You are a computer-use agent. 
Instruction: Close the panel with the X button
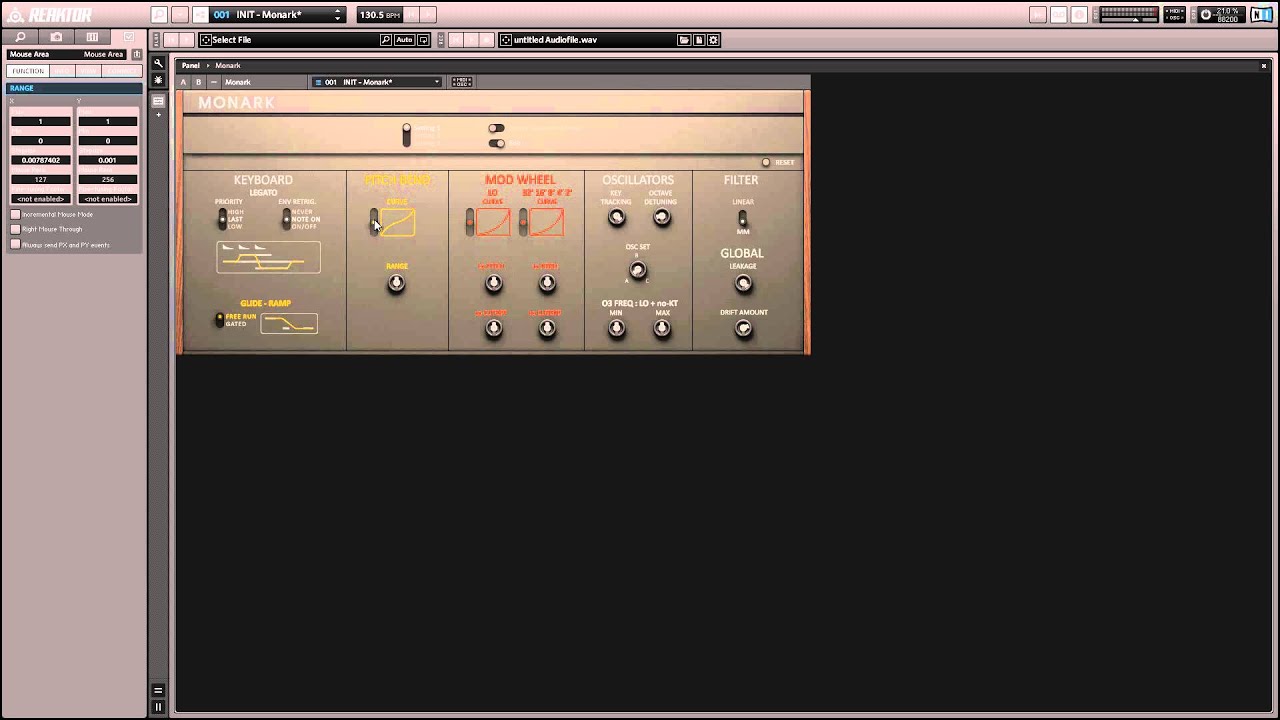coord(1264,66)
